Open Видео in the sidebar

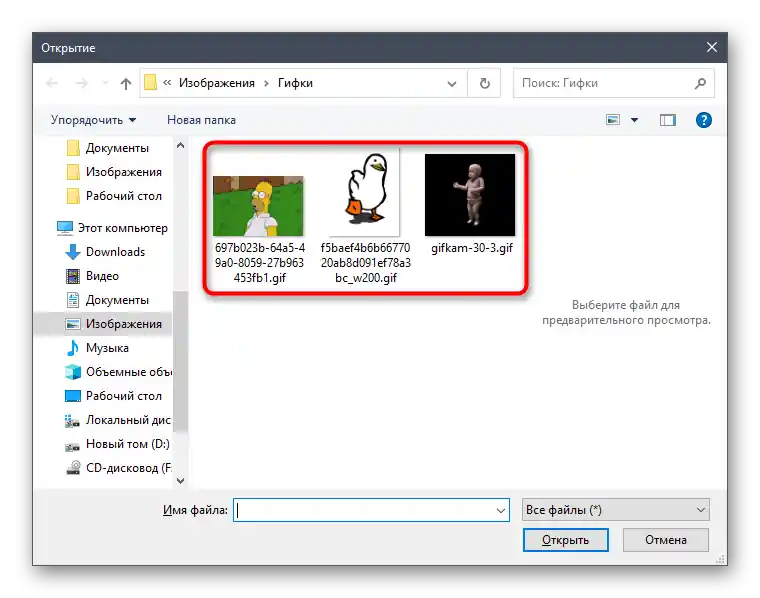[x=92, y=276]
